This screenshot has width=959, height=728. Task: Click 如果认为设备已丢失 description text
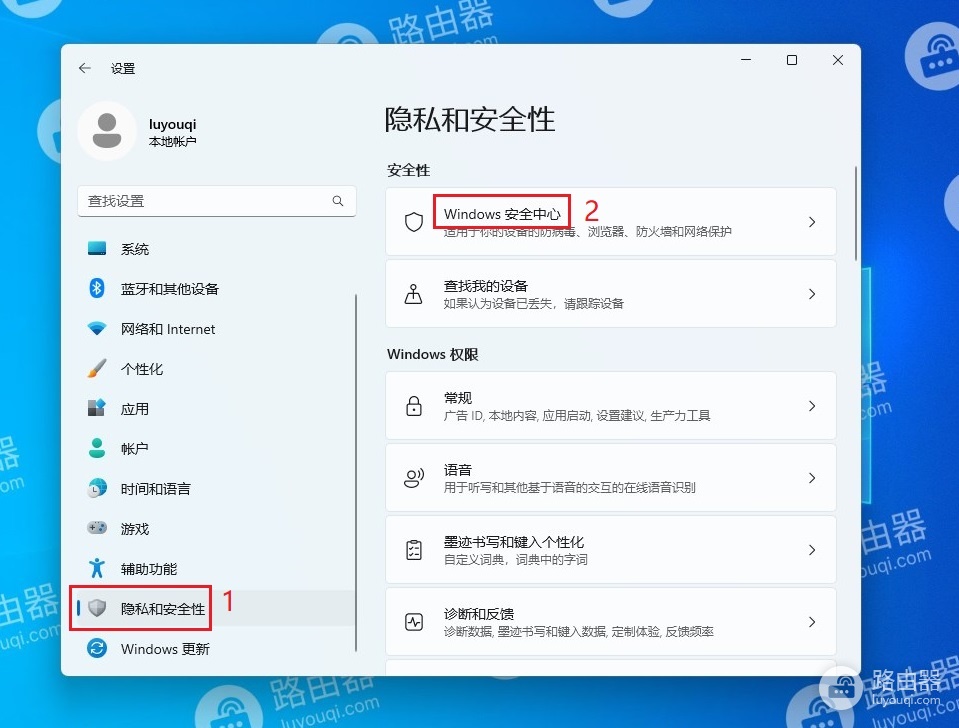pyautogui.click(x=533, y=303)
